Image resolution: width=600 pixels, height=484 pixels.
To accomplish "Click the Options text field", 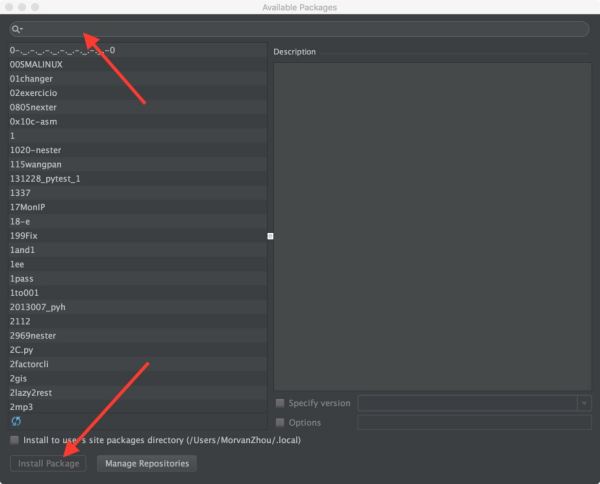I will (x=474, y=422).
